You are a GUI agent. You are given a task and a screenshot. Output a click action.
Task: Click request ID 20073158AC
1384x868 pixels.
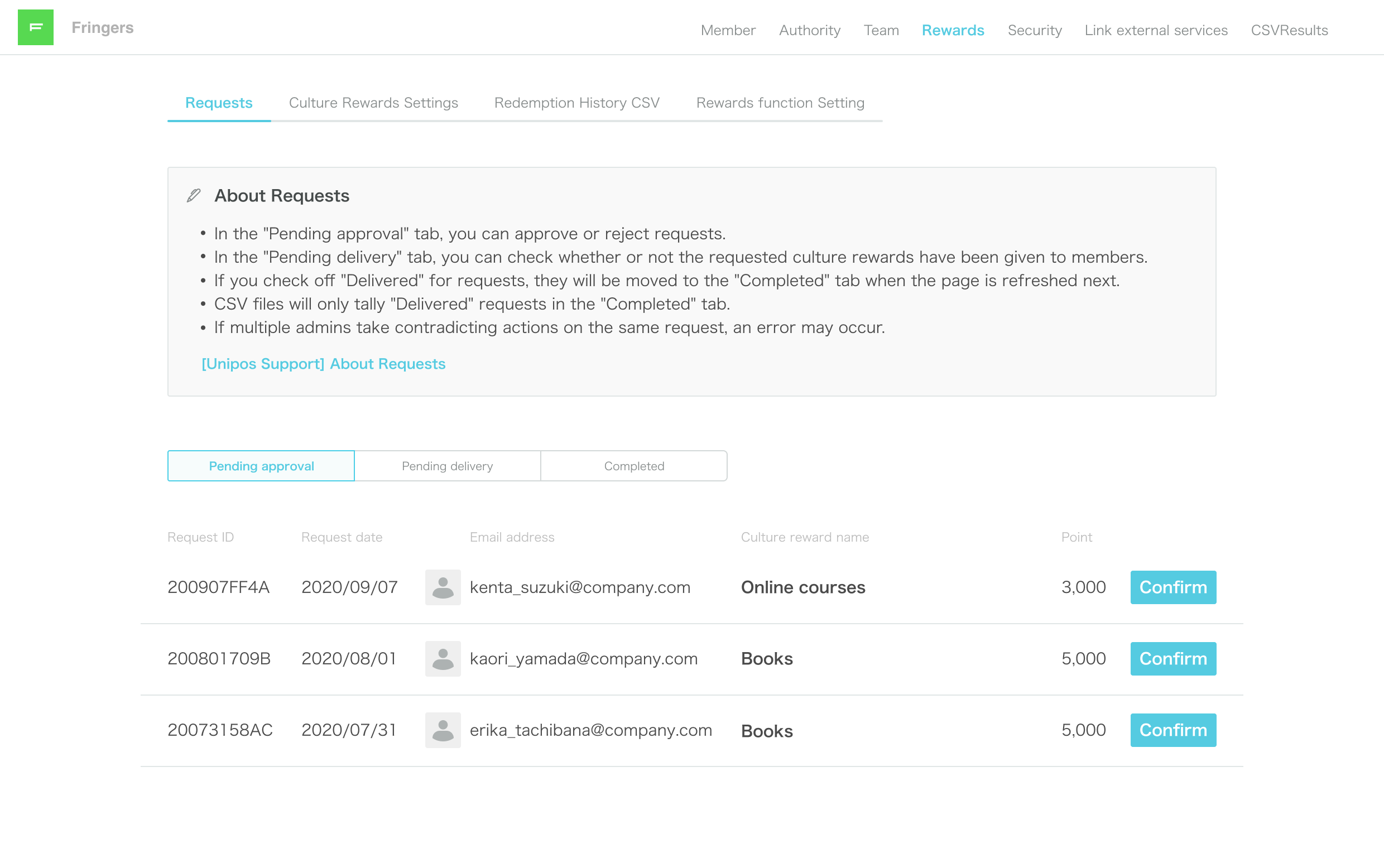(x=220, y=730)
